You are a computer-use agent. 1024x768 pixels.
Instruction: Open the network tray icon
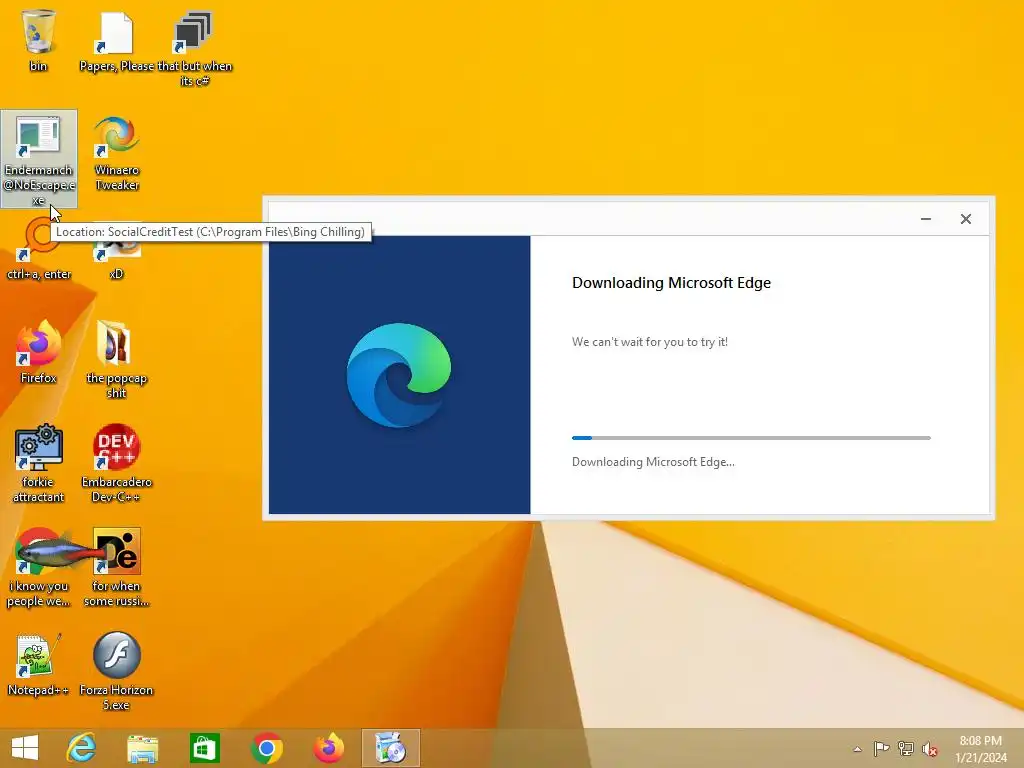coord(906,748)
